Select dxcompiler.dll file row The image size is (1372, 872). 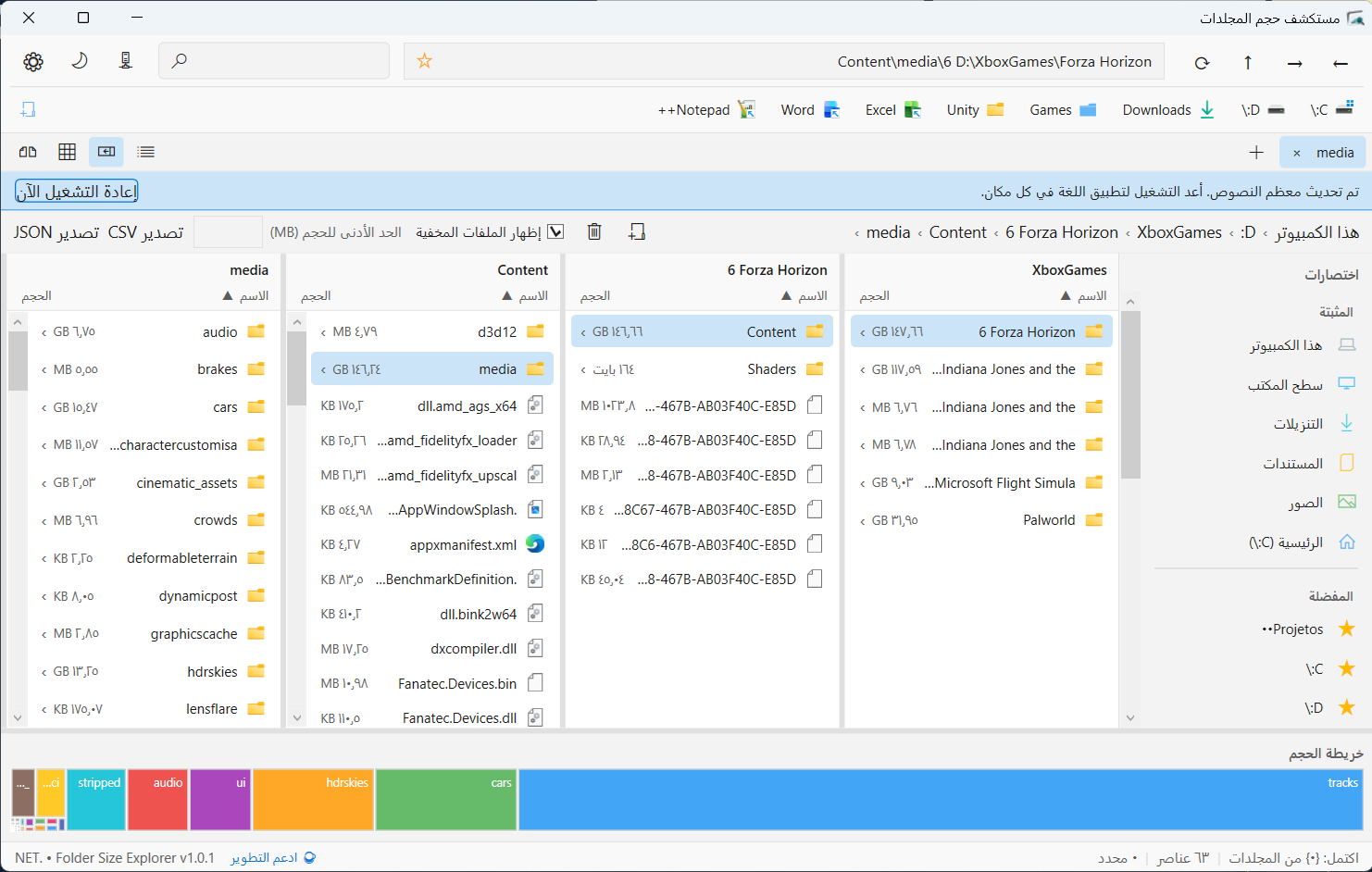click(x=431, y=649)
